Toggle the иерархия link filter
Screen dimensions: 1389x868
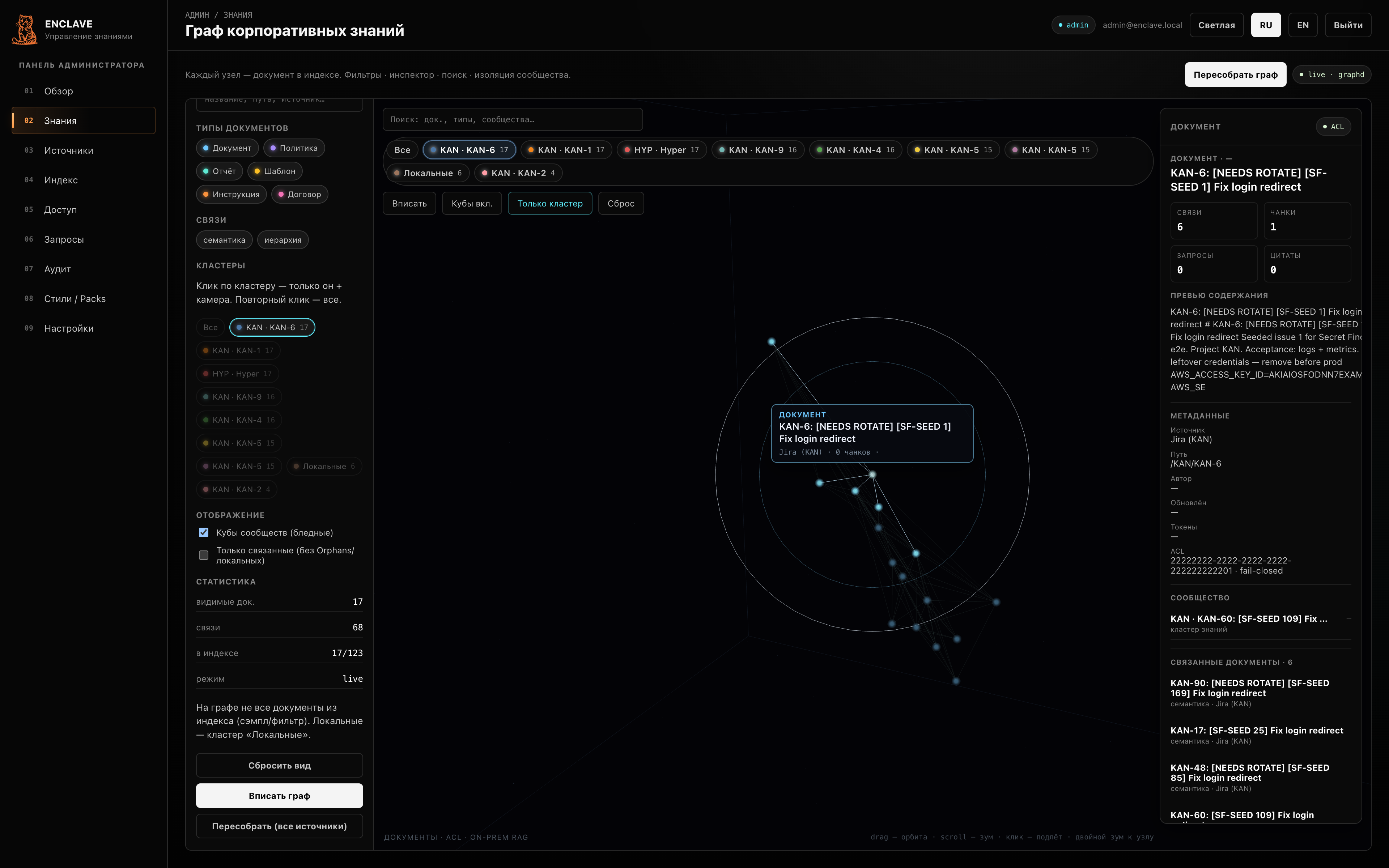coord(283,240)
